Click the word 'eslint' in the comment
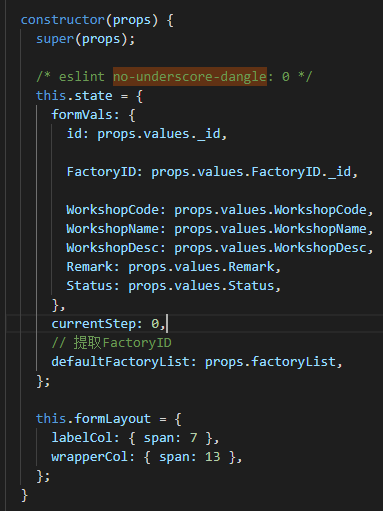This screenshot has height=511, width=383. [x=82, y=77]
